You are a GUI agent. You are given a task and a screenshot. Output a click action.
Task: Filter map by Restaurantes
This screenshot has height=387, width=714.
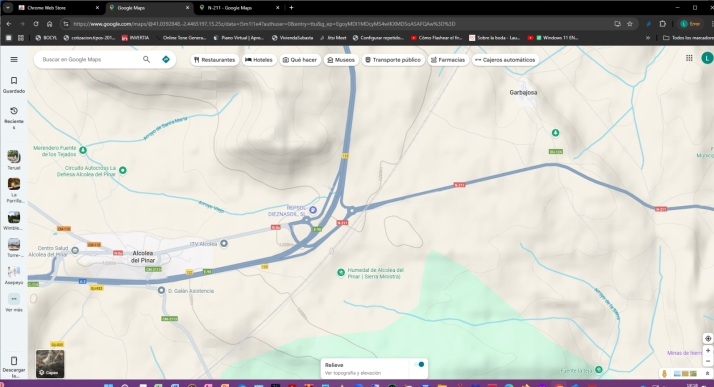pyautogui.click(x=214, y=60)
